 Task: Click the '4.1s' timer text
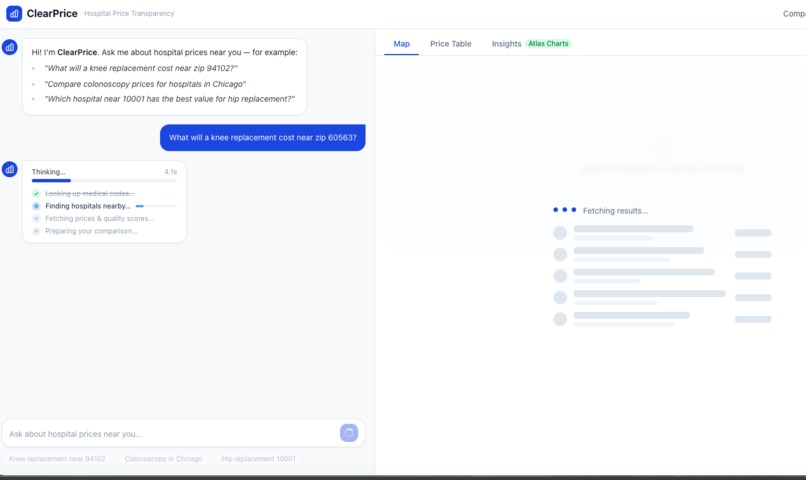(171, 172)
